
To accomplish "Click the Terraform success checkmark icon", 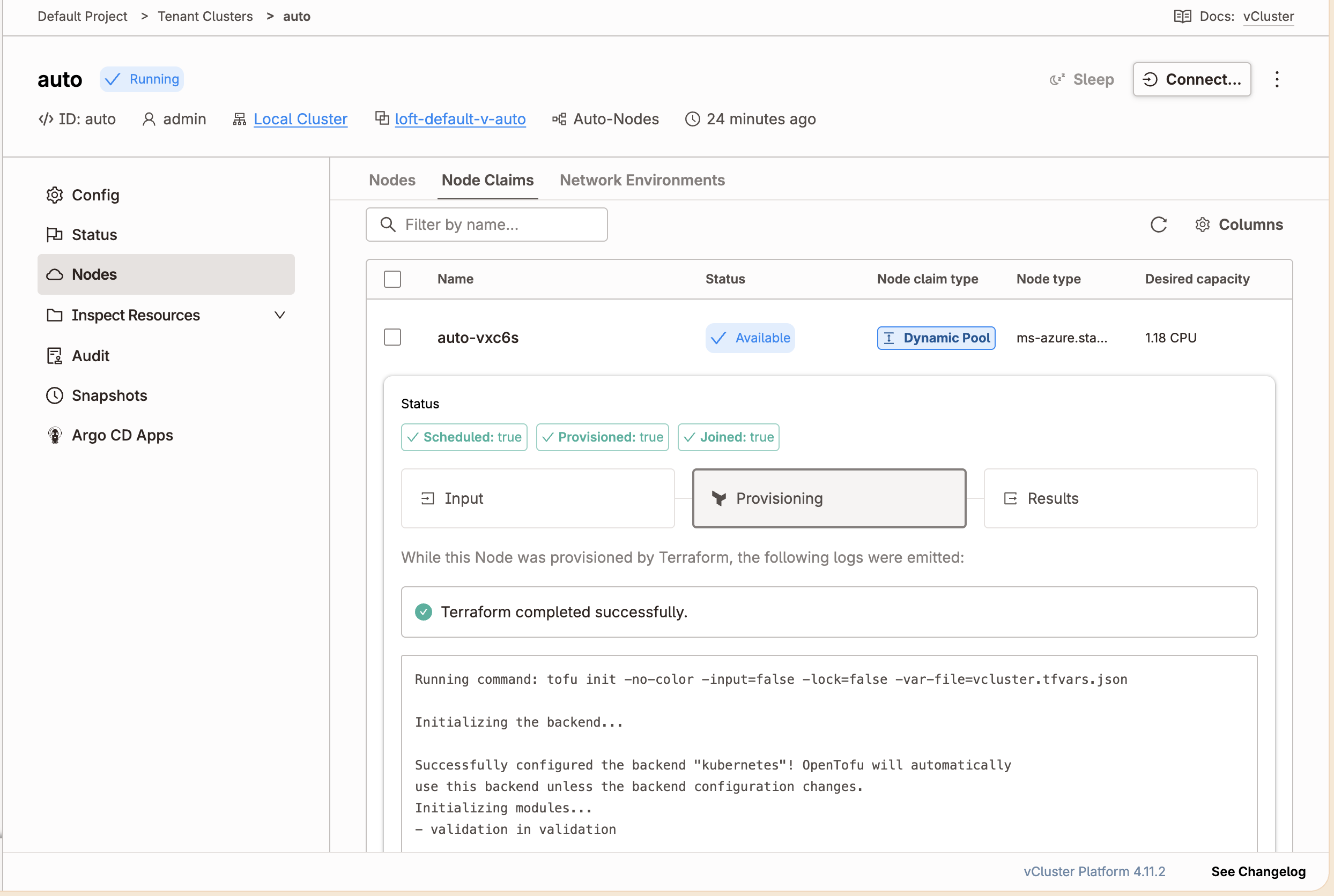I will pyautogui.click(x=423, y=612).
